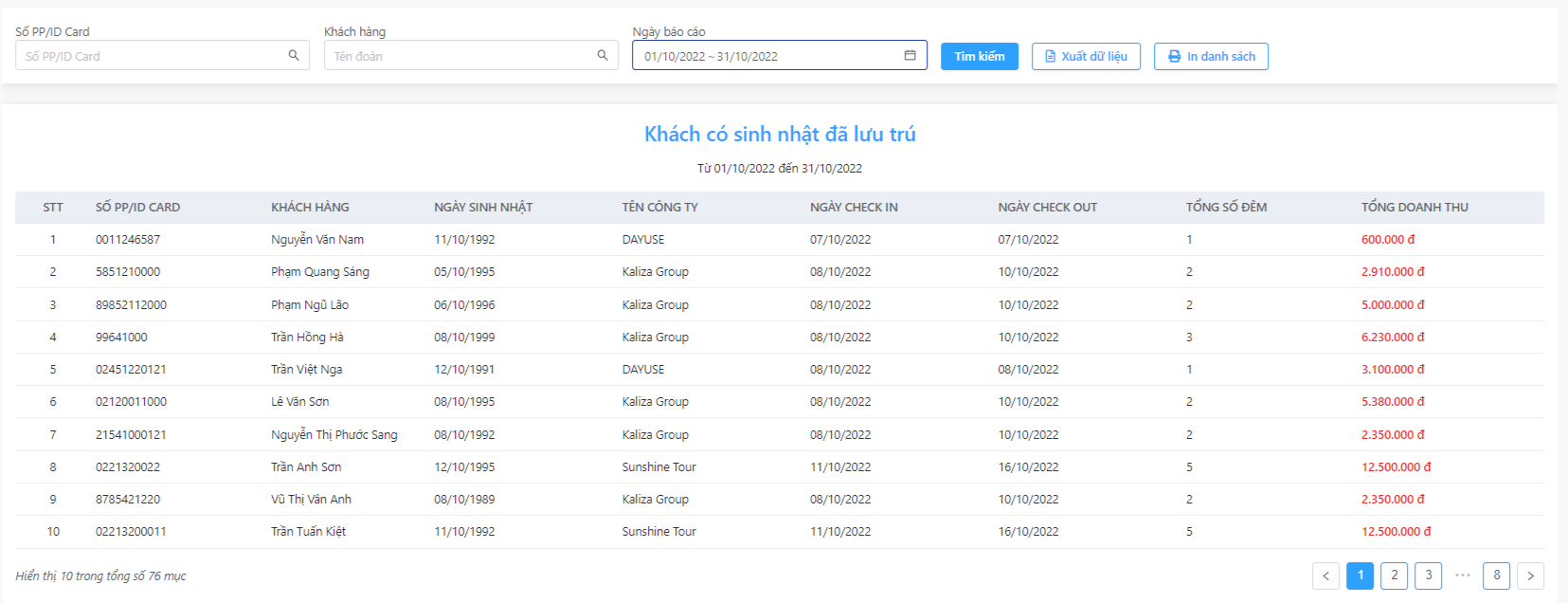Image resolution: width=1568 pixels, height=603 pixels.
Task: Select the row for Nguyễn Văn Nam
Action: [x=779, y=240]
